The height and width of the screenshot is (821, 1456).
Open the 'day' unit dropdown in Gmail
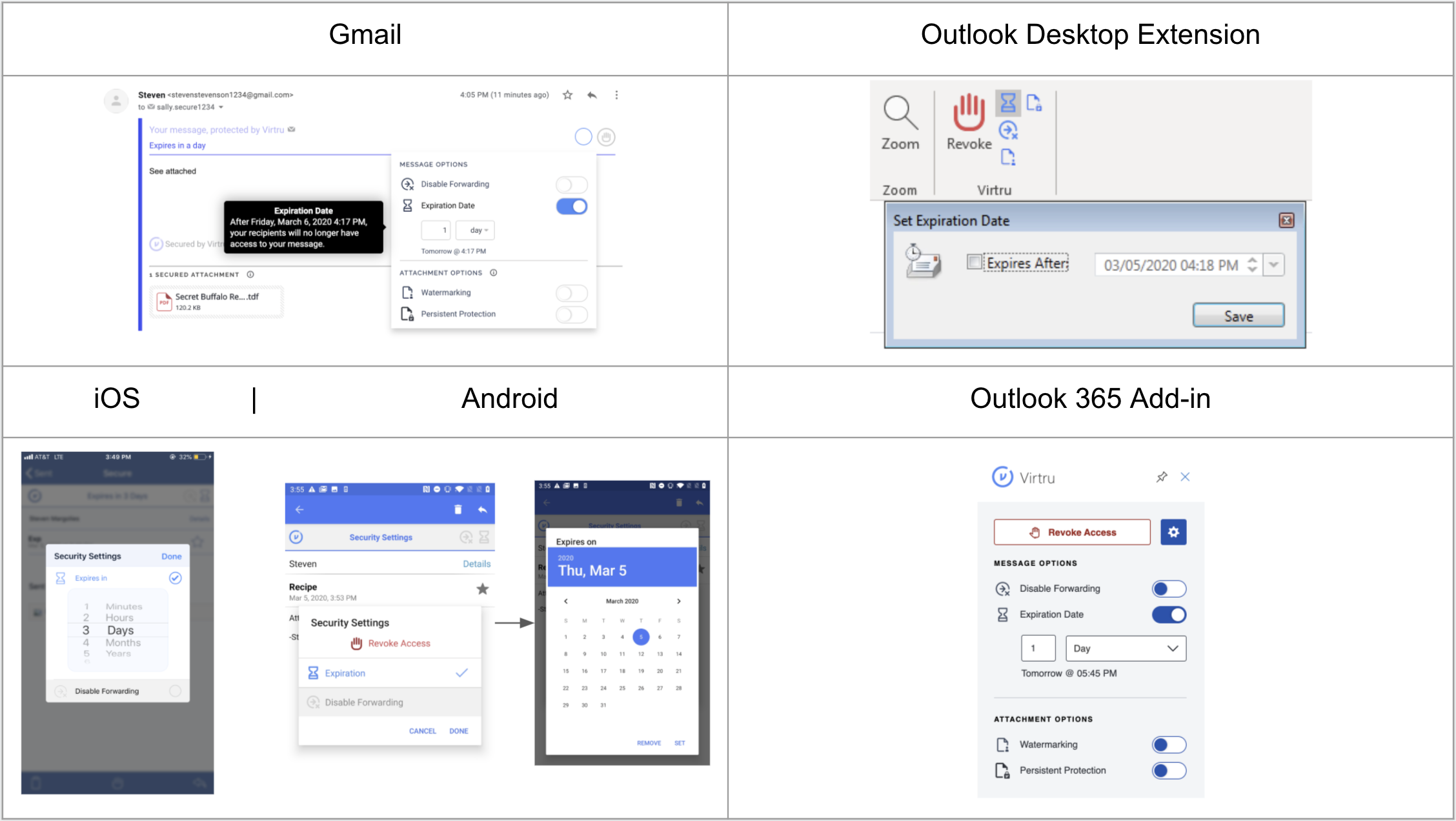pos(475,230)
